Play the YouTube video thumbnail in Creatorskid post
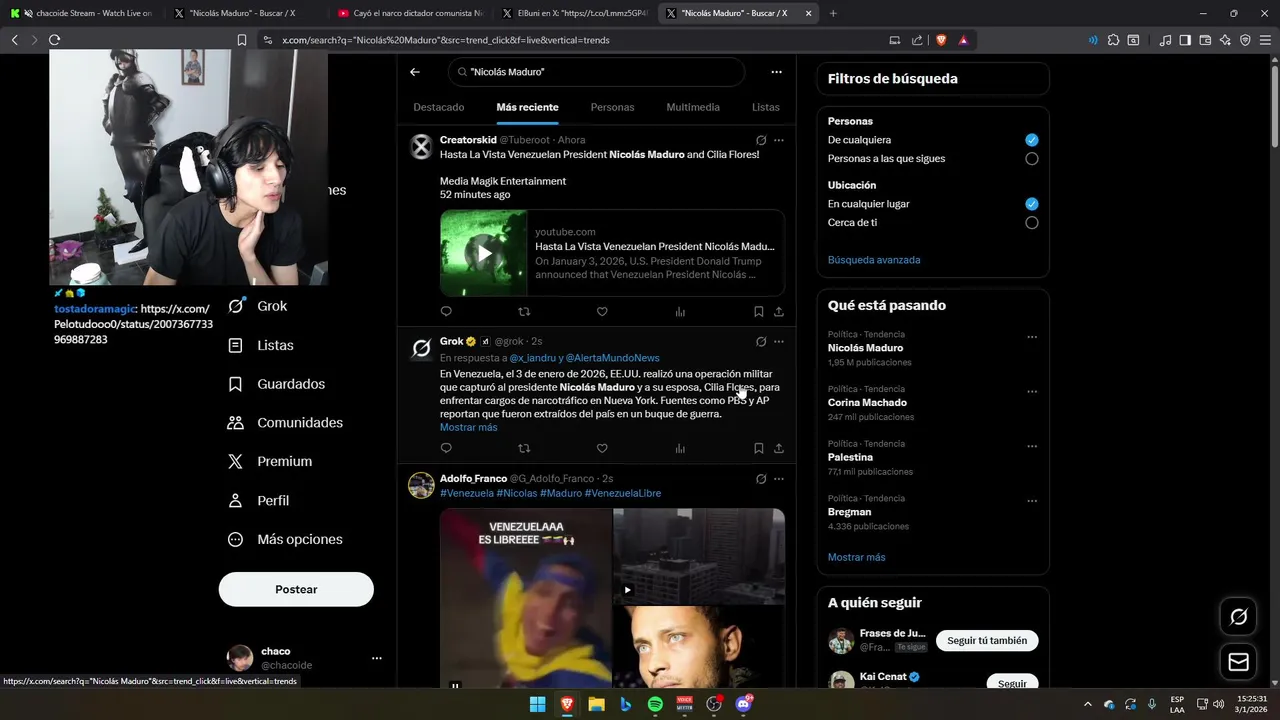1280x720 pixels. [x=484, y=253]
